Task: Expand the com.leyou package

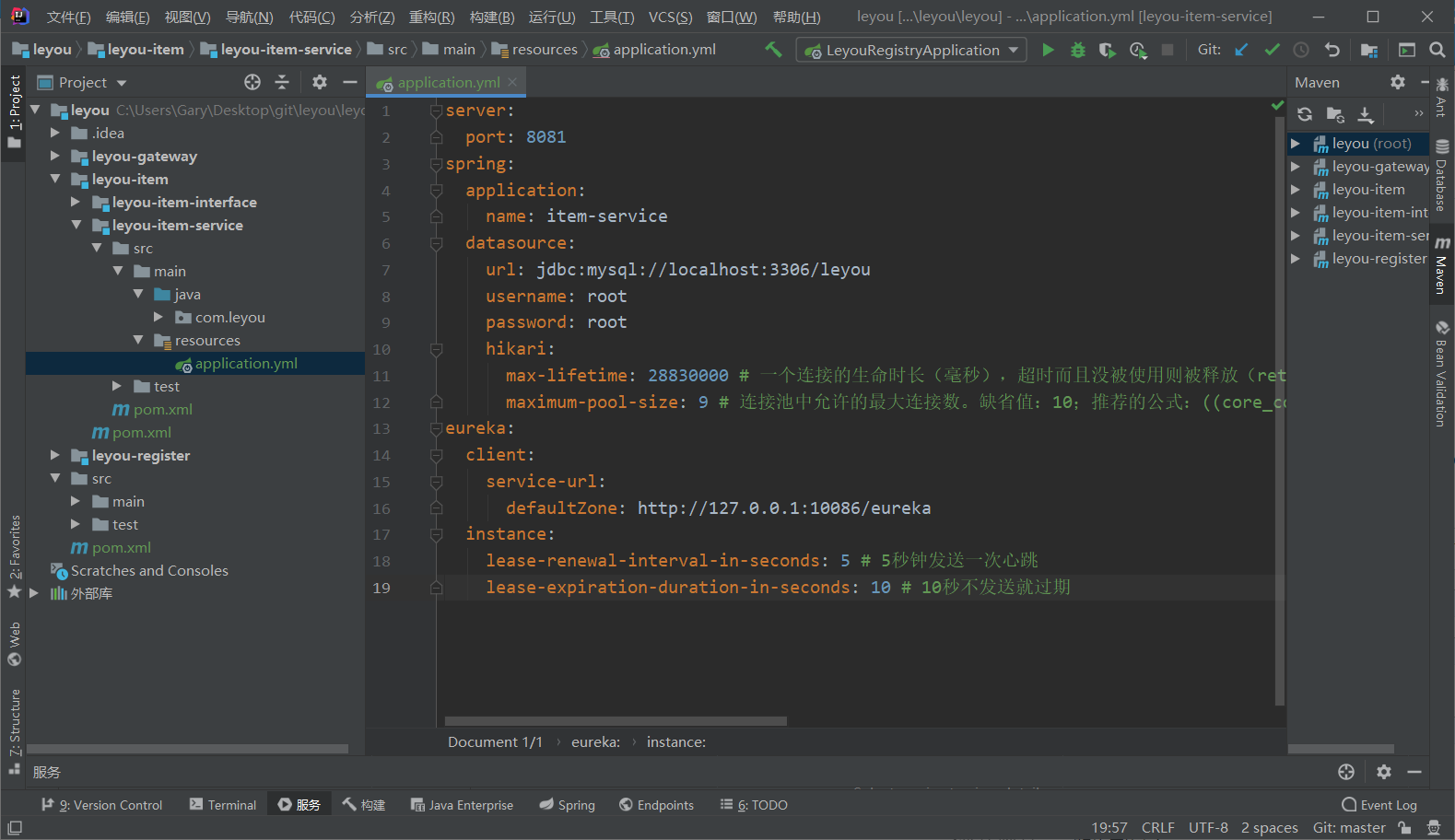Action: pyautogui.click(x=158, y=318)
